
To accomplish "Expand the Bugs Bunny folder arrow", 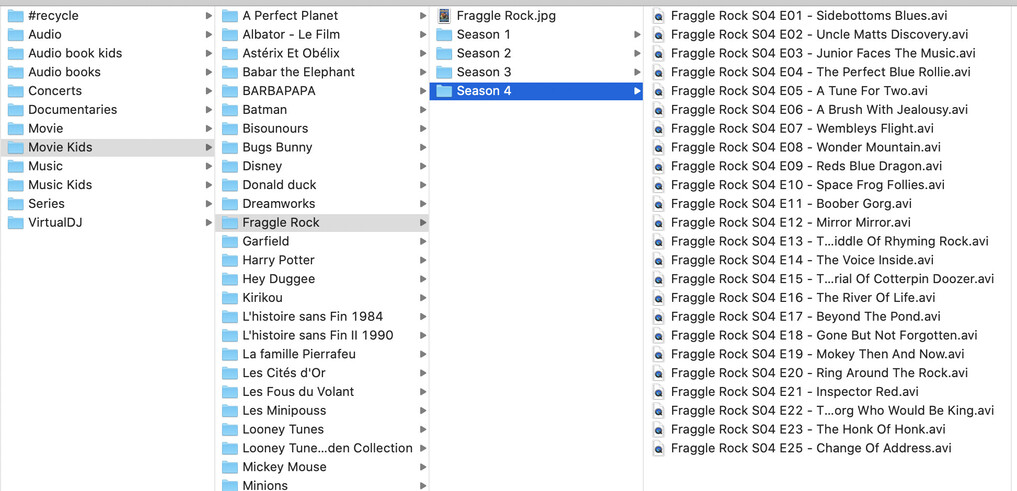I will click(x=423, y=147).
